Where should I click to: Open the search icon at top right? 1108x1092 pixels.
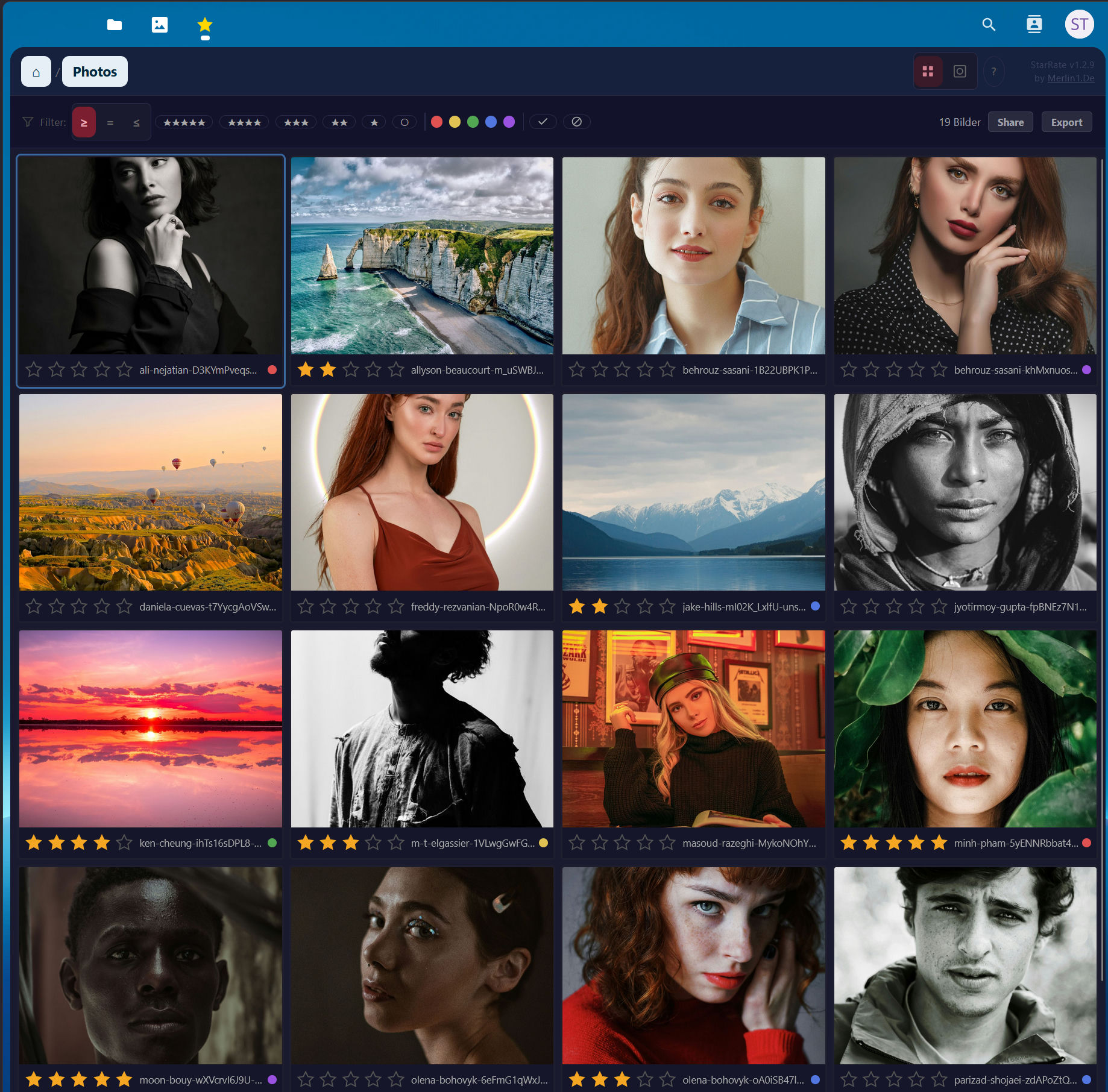tap(989, 25)
